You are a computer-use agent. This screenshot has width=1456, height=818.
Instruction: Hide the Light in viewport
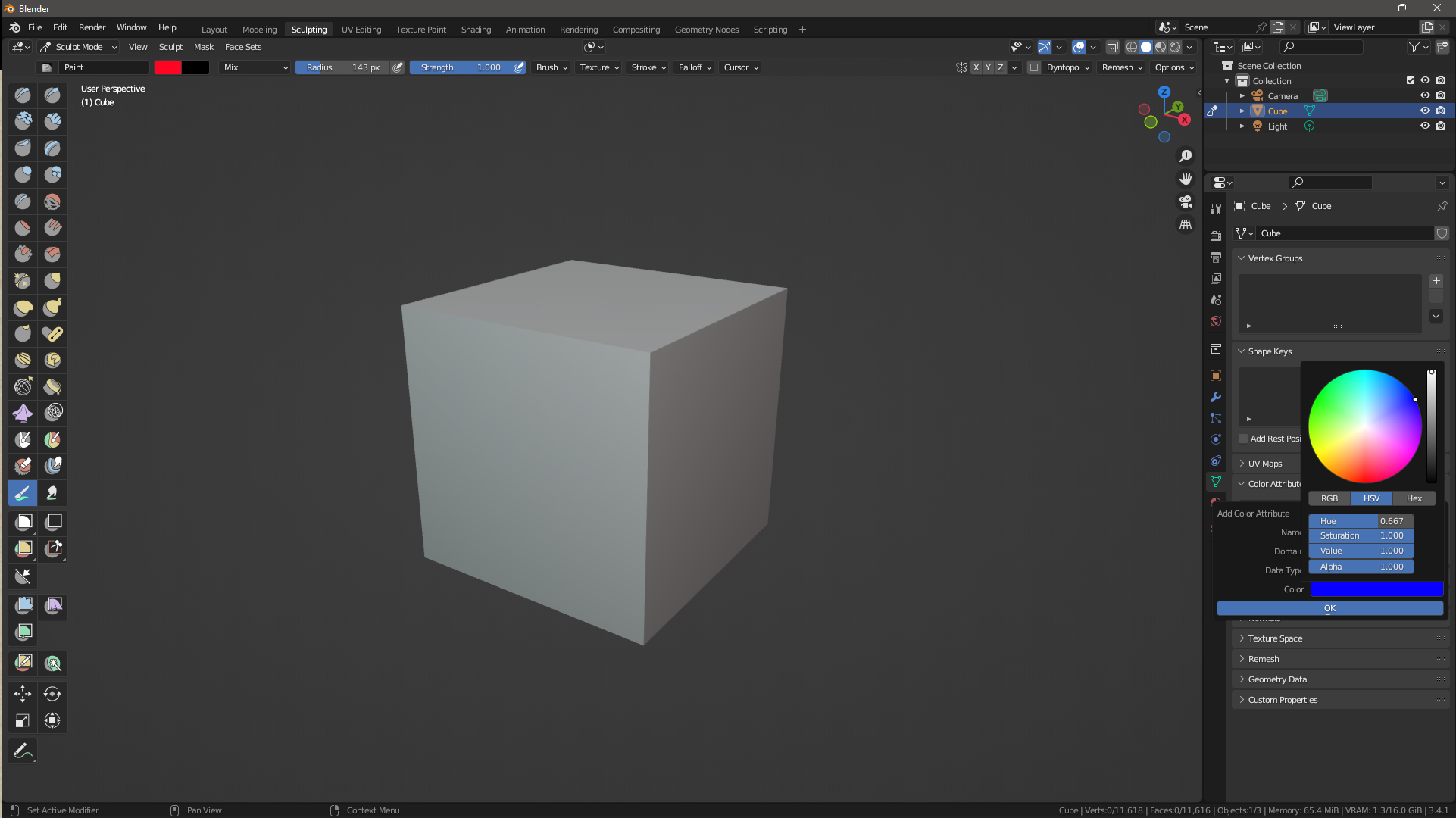1425,126
